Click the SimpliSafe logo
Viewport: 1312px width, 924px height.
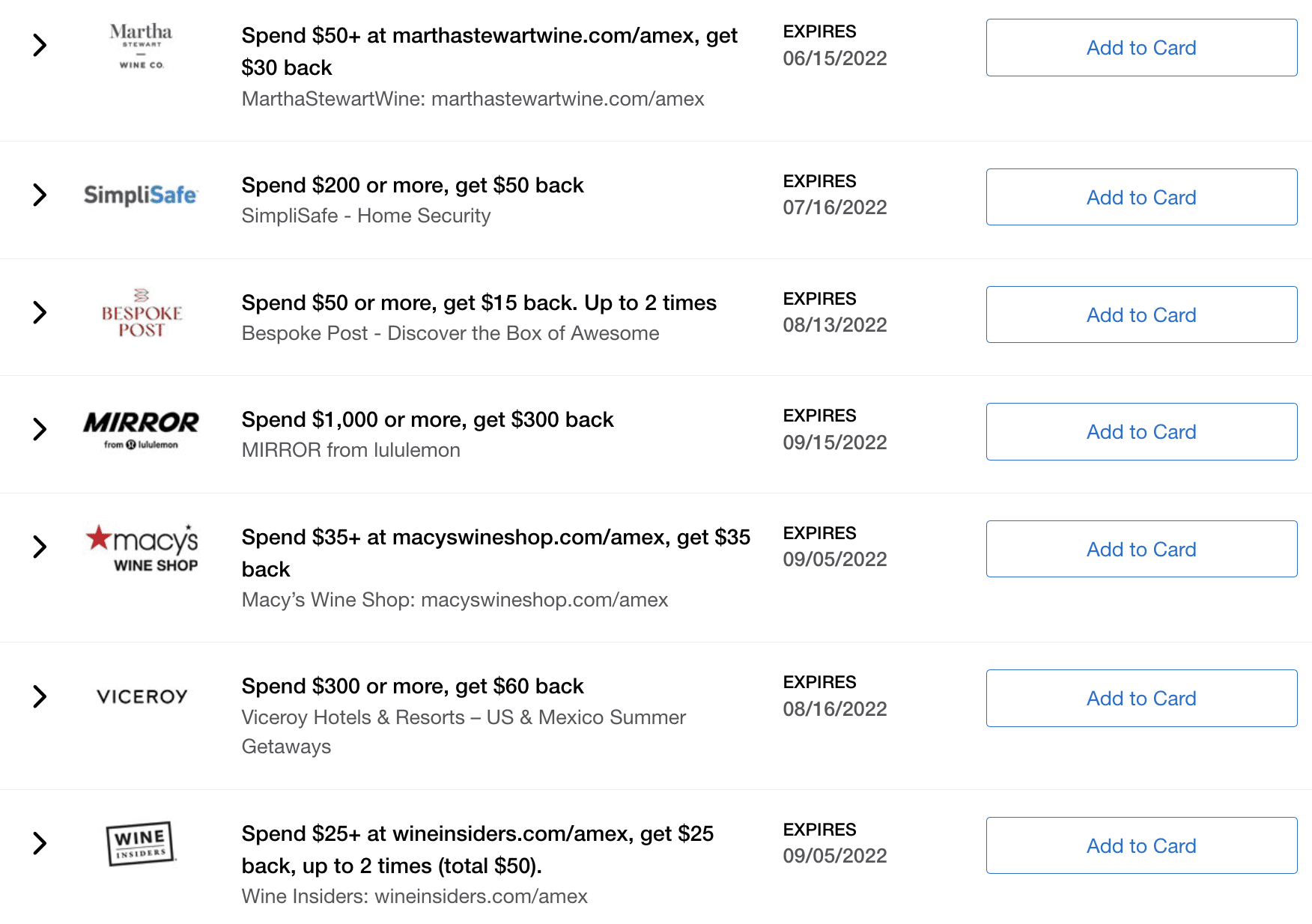click(x=141, y=195)
